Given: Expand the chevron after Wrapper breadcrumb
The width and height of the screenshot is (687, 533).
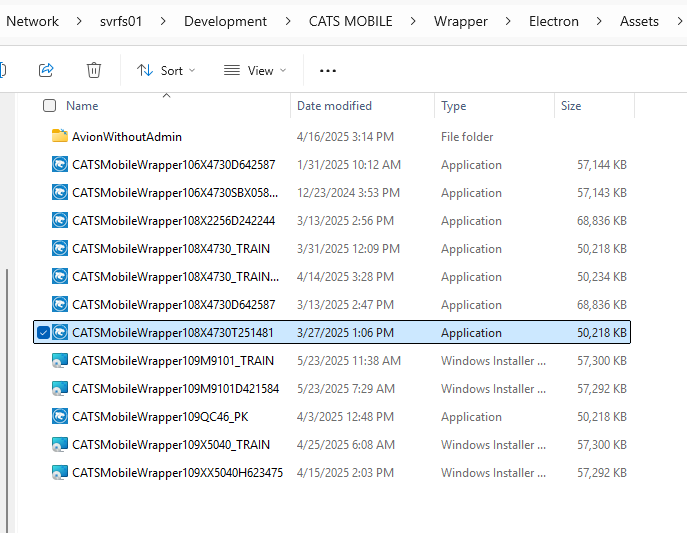Looking at the screenshot, I should [508, 21].
